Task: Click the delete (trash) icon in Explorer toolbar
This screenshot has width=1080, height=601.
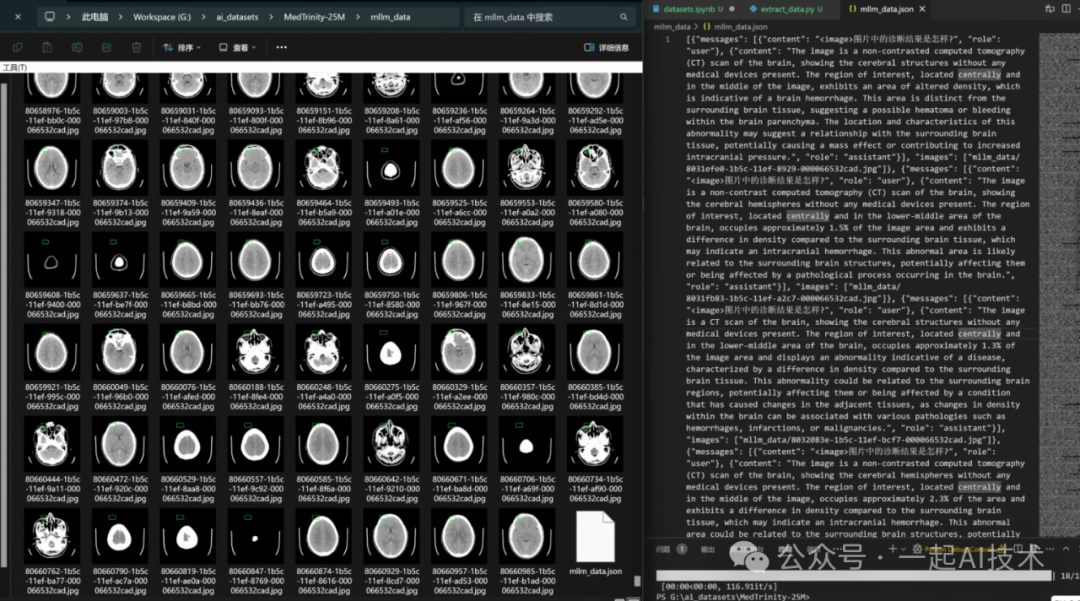Action: pyautogui.click(x=136, y=47)
